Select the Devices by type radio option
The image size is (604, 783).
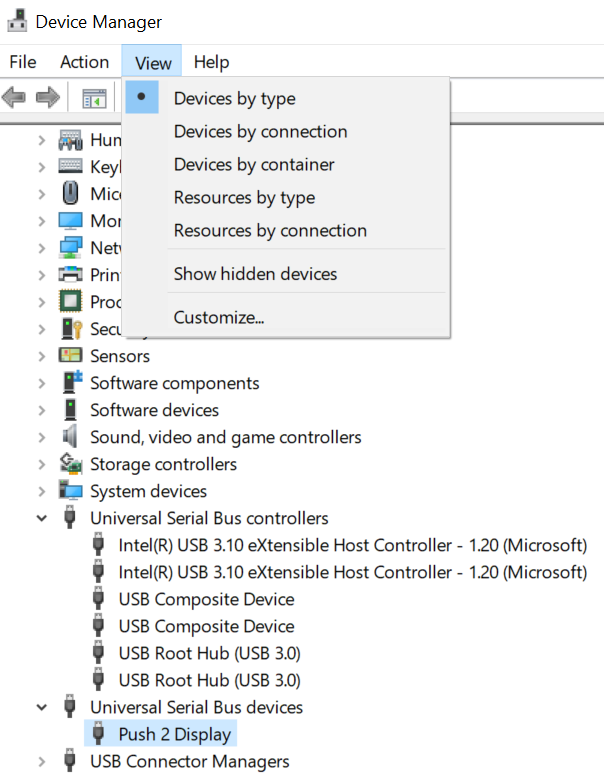(234, 98)
